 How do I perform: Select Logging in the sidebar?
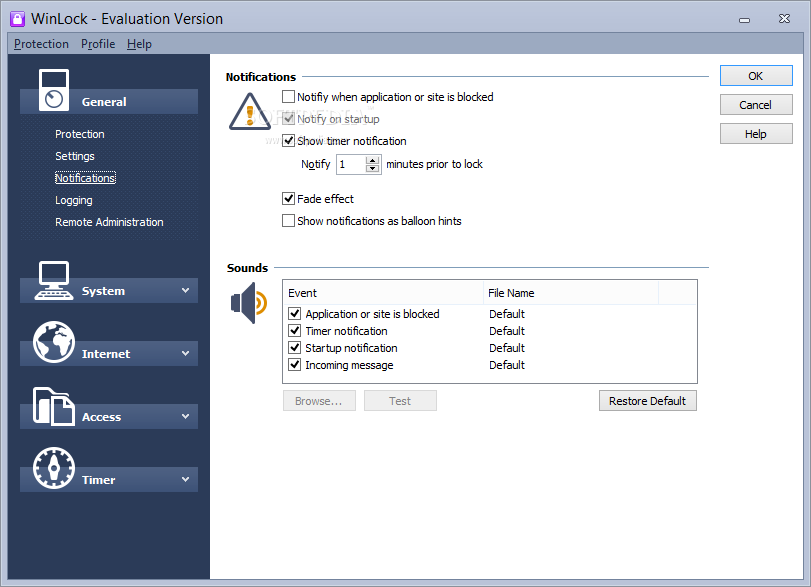(x=74, y=200)
